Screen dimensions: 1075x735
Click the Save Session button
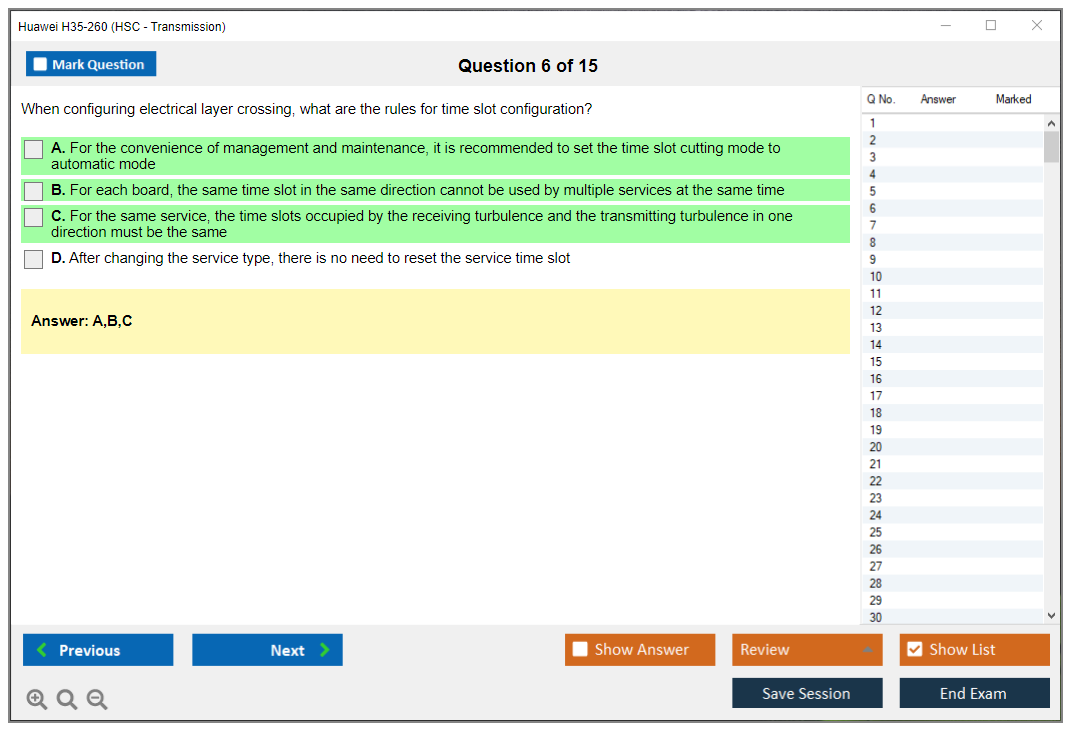pos(807,693)
